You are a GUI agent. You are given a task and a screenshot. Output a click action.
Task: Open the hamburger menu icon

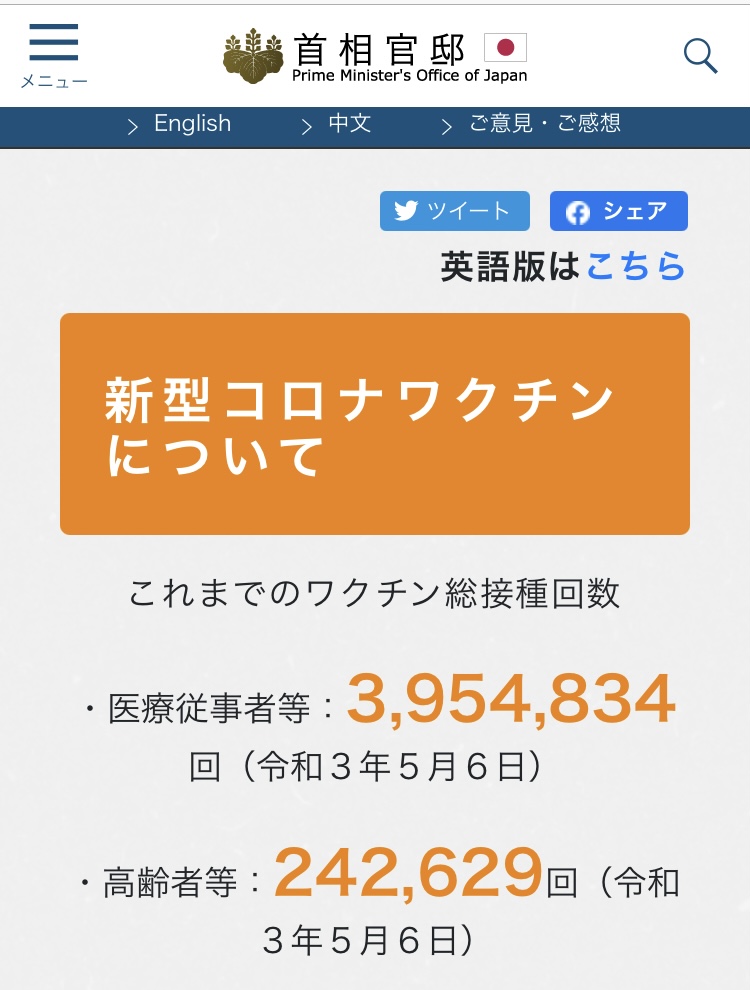point(54,42)
